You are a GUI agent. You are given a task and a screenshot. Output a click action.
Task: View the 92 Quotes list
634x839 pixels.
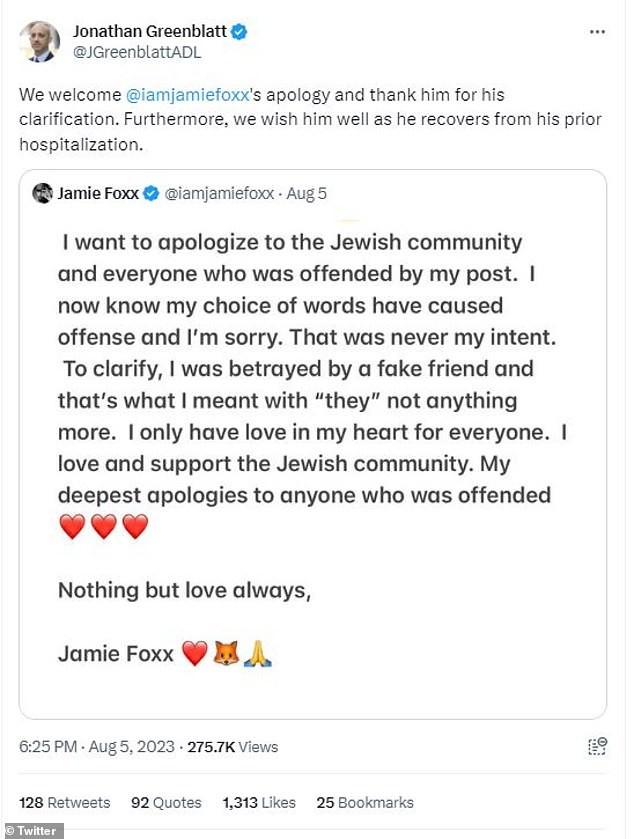coord(166,803)
